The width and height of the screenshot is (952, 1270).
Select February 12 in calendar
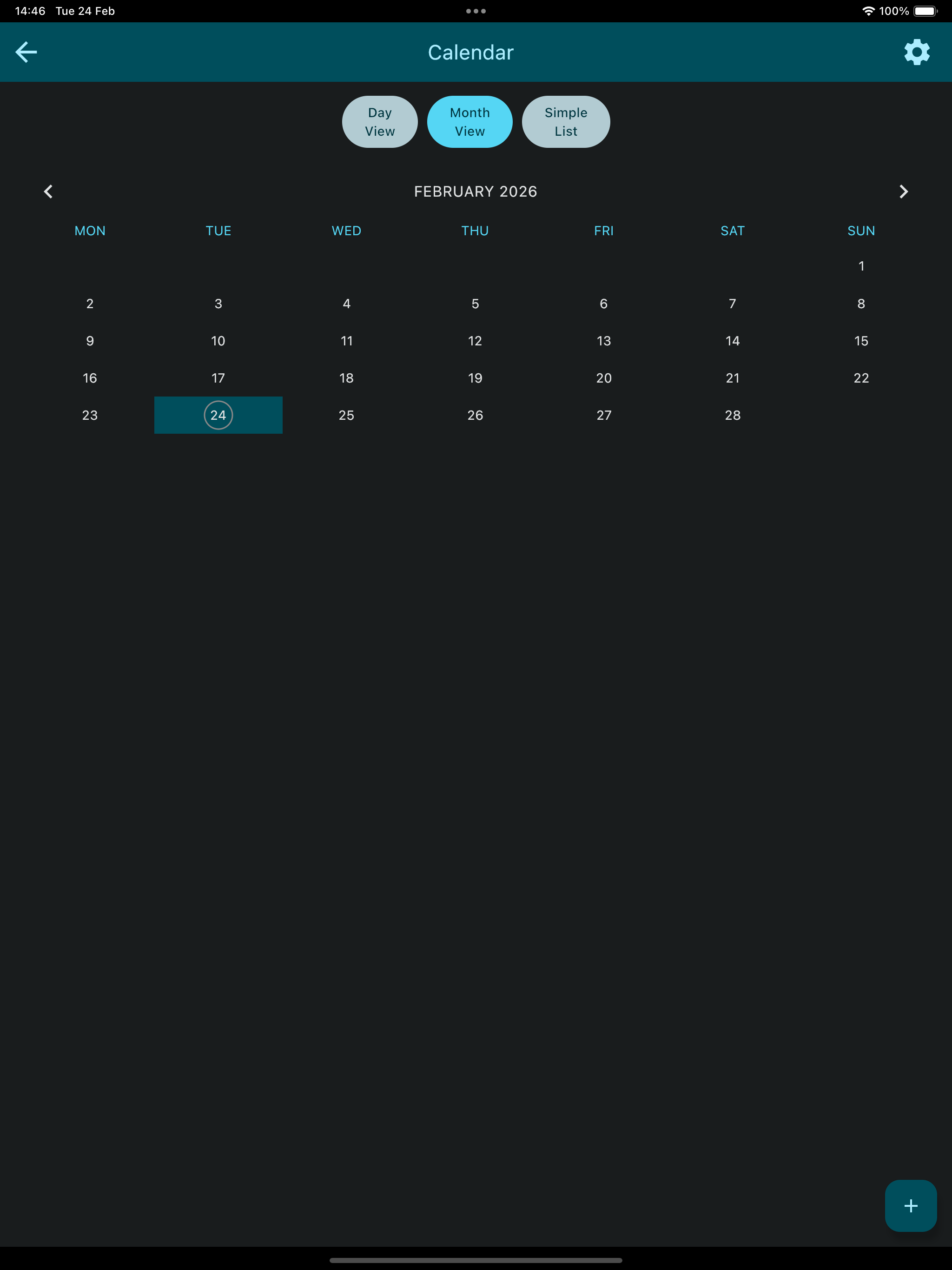click(x=476, y=341)
